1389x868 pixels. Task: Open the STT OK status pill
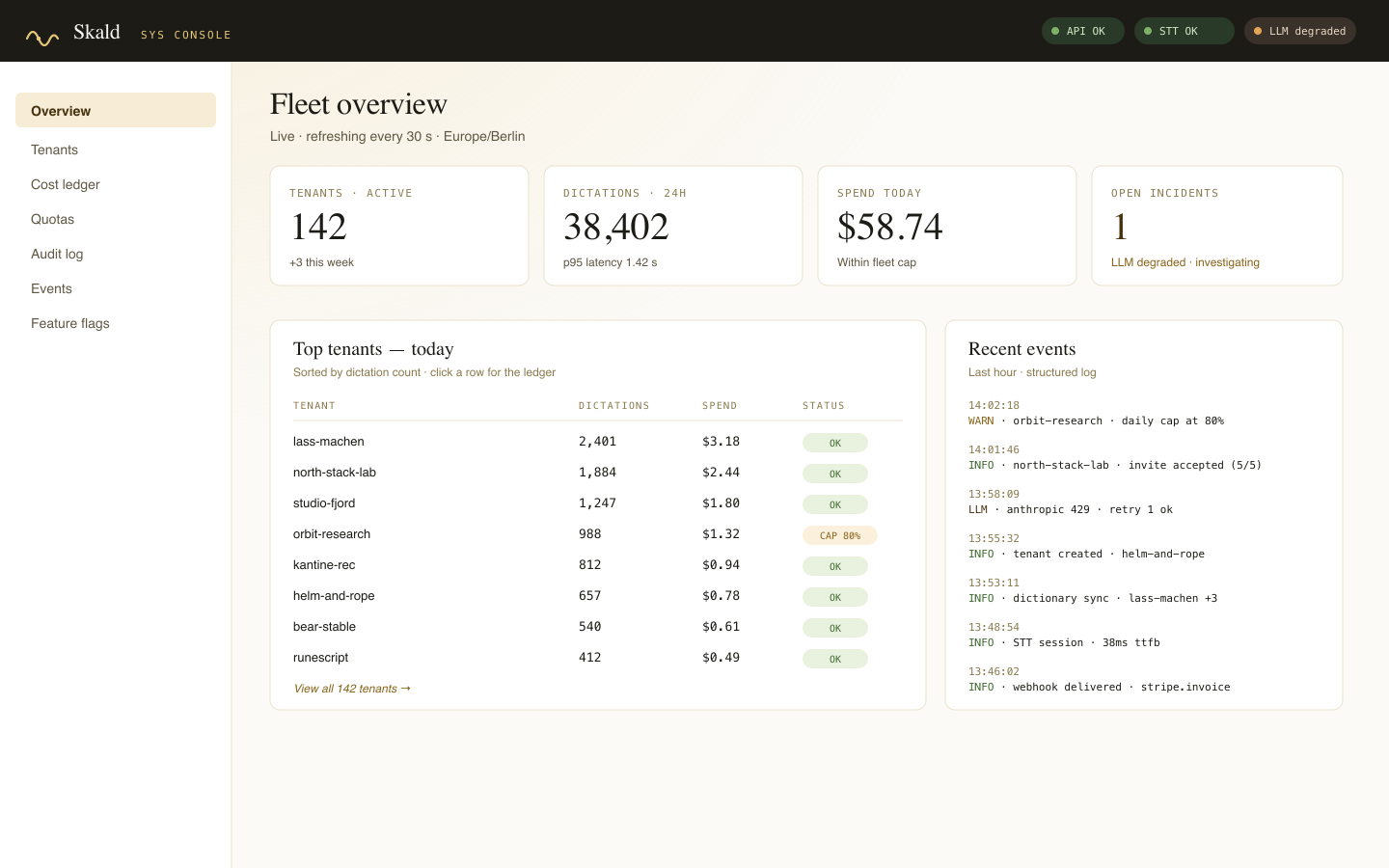tap(1184, 31)
